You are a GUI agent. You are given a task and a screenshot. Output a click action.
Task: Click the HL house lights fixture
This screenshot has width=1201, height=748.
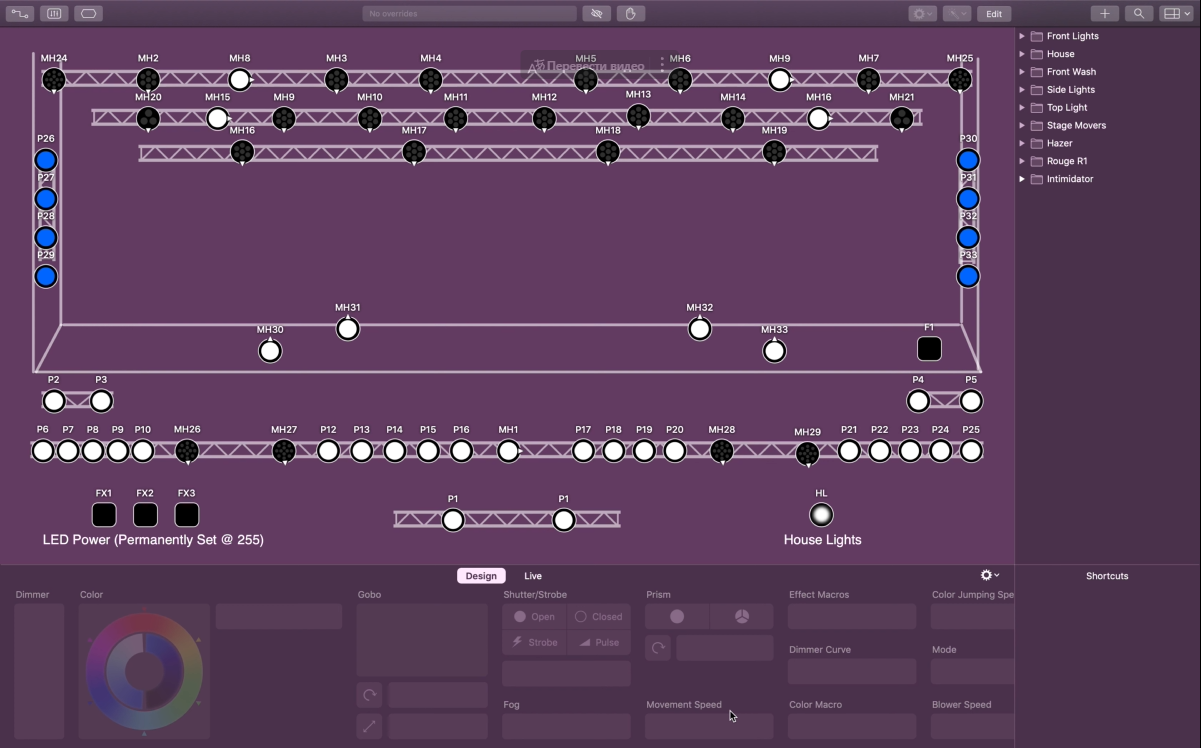coord(821,515)
